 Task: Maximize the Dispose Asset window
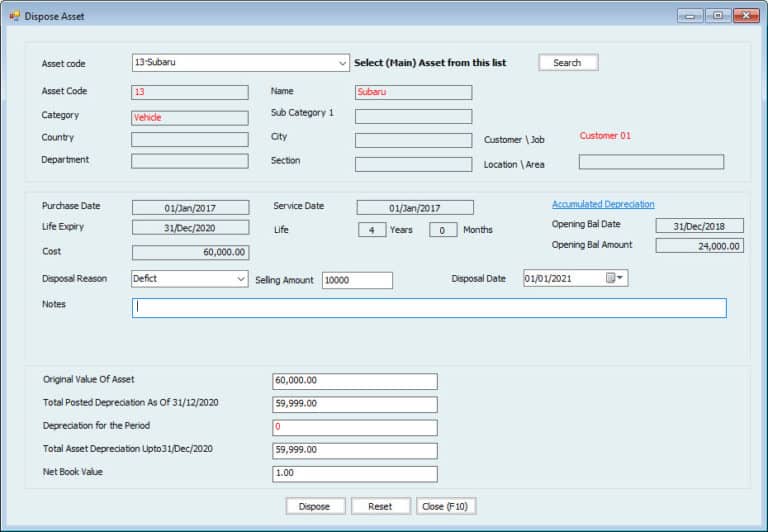coord(717,15)
